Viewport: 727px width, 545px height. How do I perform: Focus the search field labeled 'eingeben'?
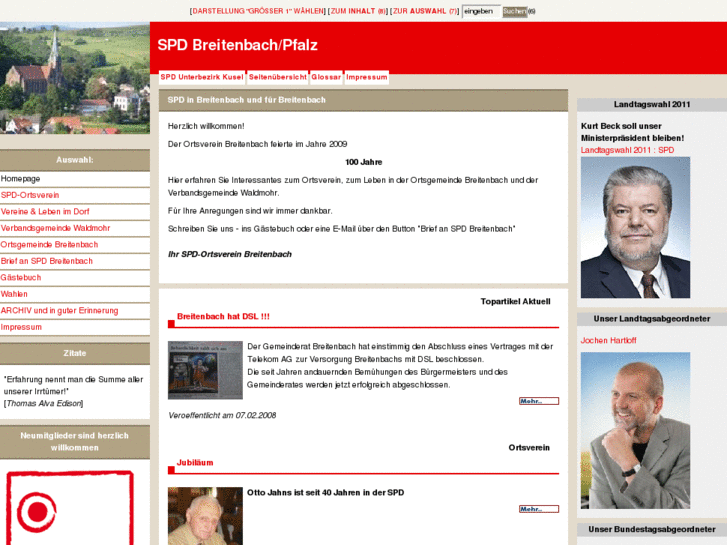[481, 11]
